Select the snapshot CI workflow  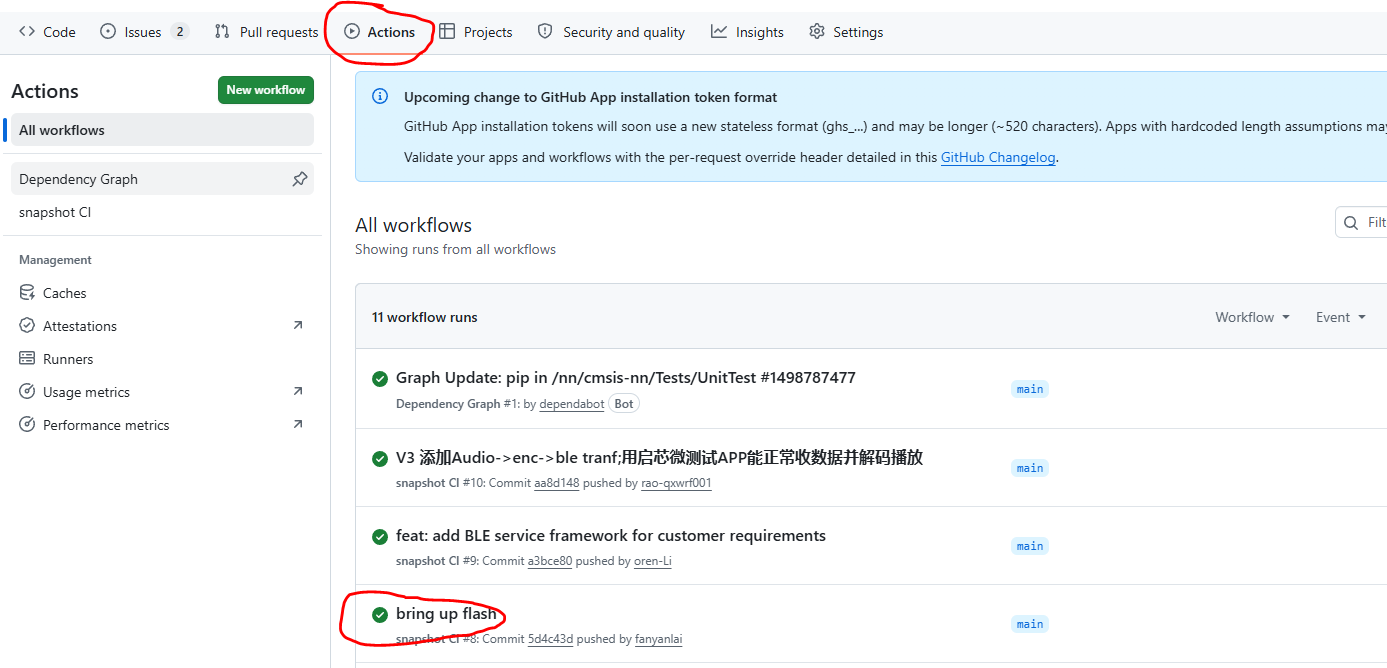pos(162,212)
